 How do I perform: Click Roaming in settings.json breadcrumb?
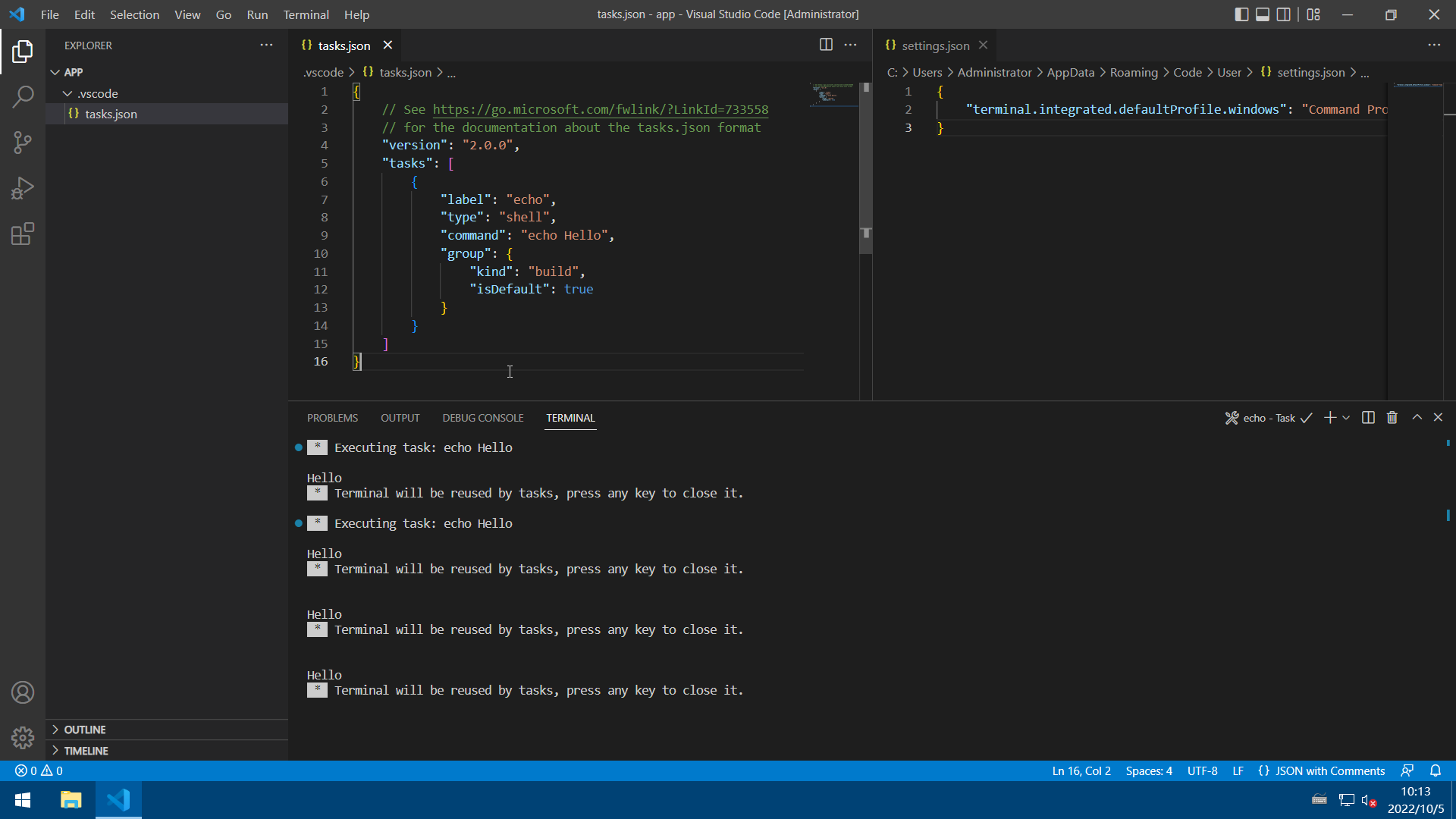point(1134,72)
